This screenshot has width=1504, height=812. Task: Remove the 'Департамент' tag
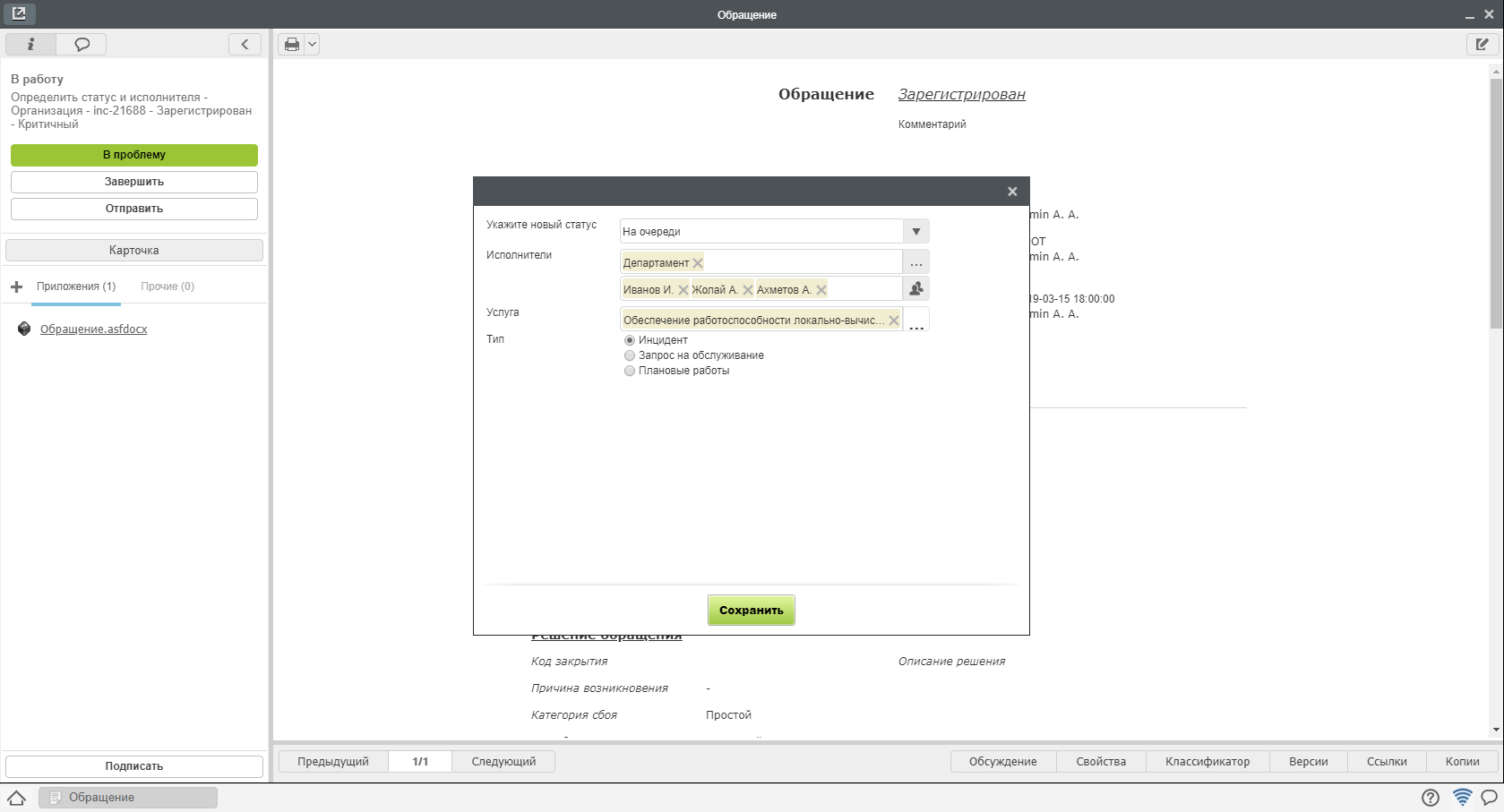click(698, 263)
